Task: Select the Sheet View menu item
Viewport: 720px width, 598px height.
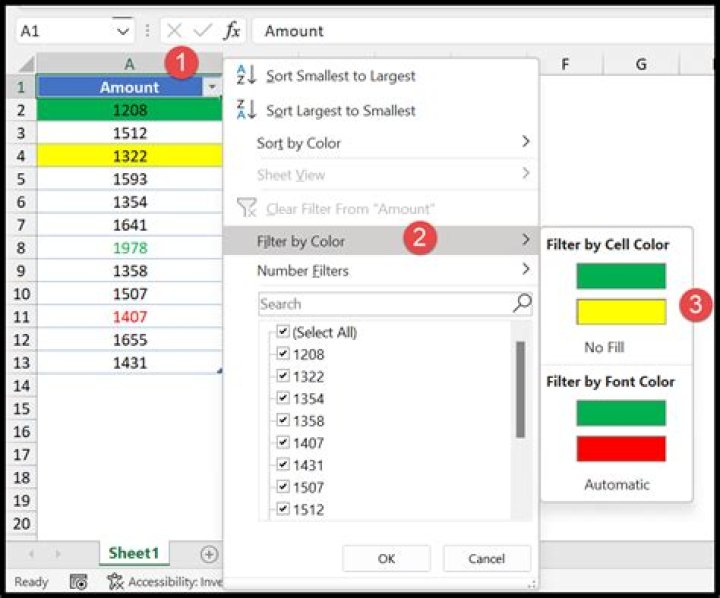Action: point(380,175)
